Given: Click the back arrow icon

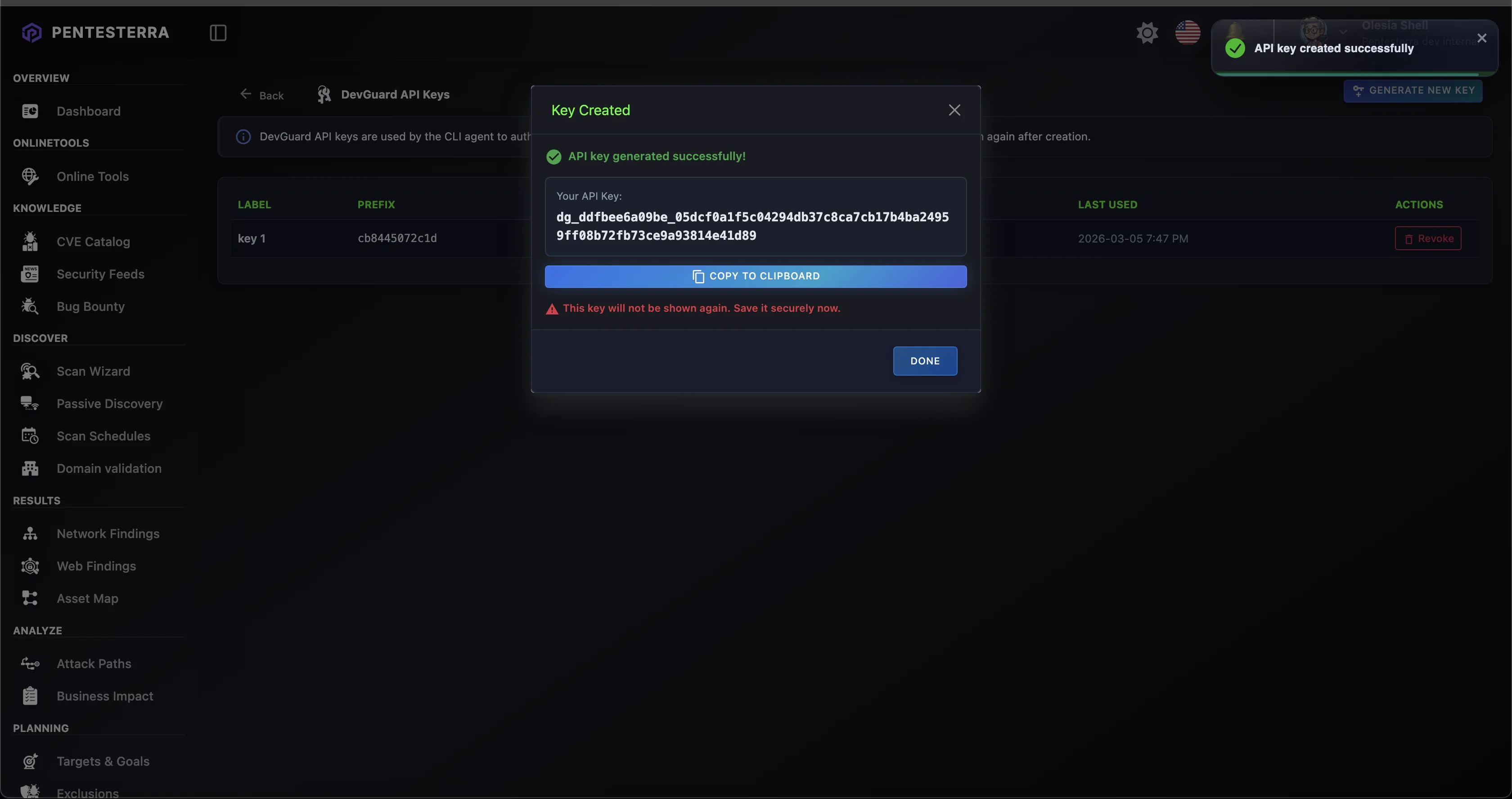Looking at the screenshot, I should pos(245,94).
